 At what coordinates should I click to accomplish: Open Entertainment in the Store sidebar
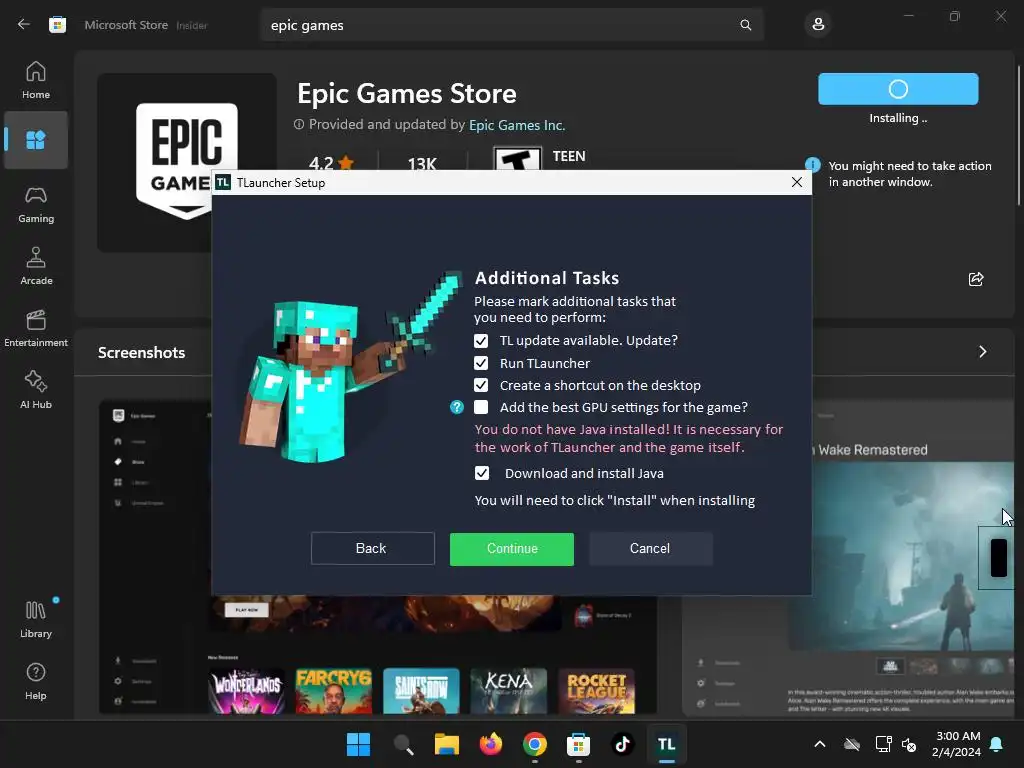point(36,328)
